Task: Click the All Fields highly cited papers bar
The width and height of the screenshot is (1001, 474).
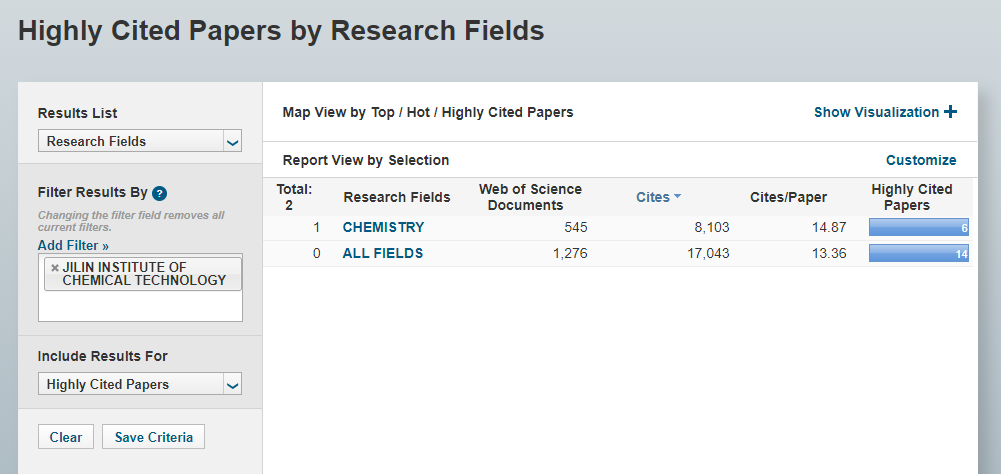Action: click(918, 254)
